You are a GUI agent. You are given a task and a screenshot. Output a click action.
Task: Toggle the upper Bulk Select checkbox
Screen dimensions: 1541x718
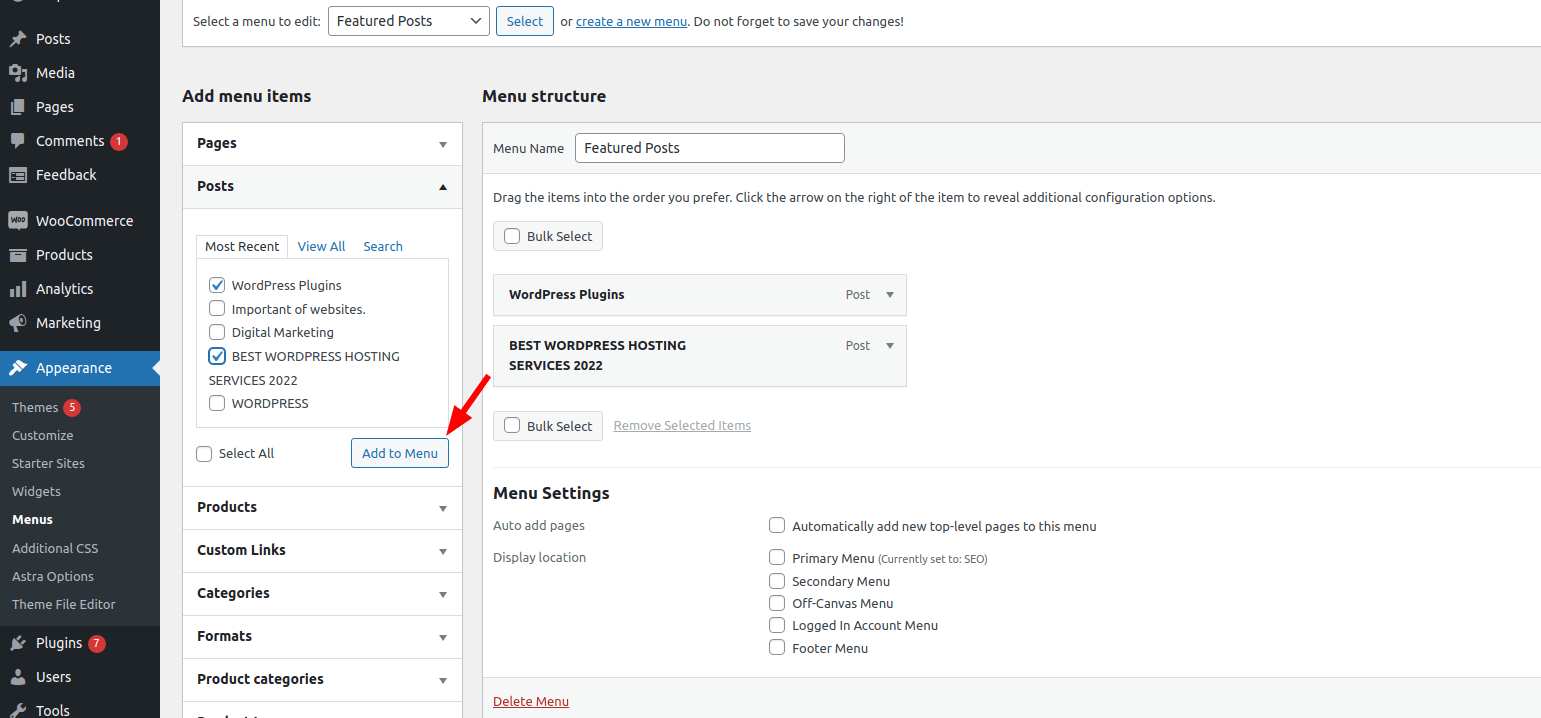pyautogui.click(x=512, y=236)
